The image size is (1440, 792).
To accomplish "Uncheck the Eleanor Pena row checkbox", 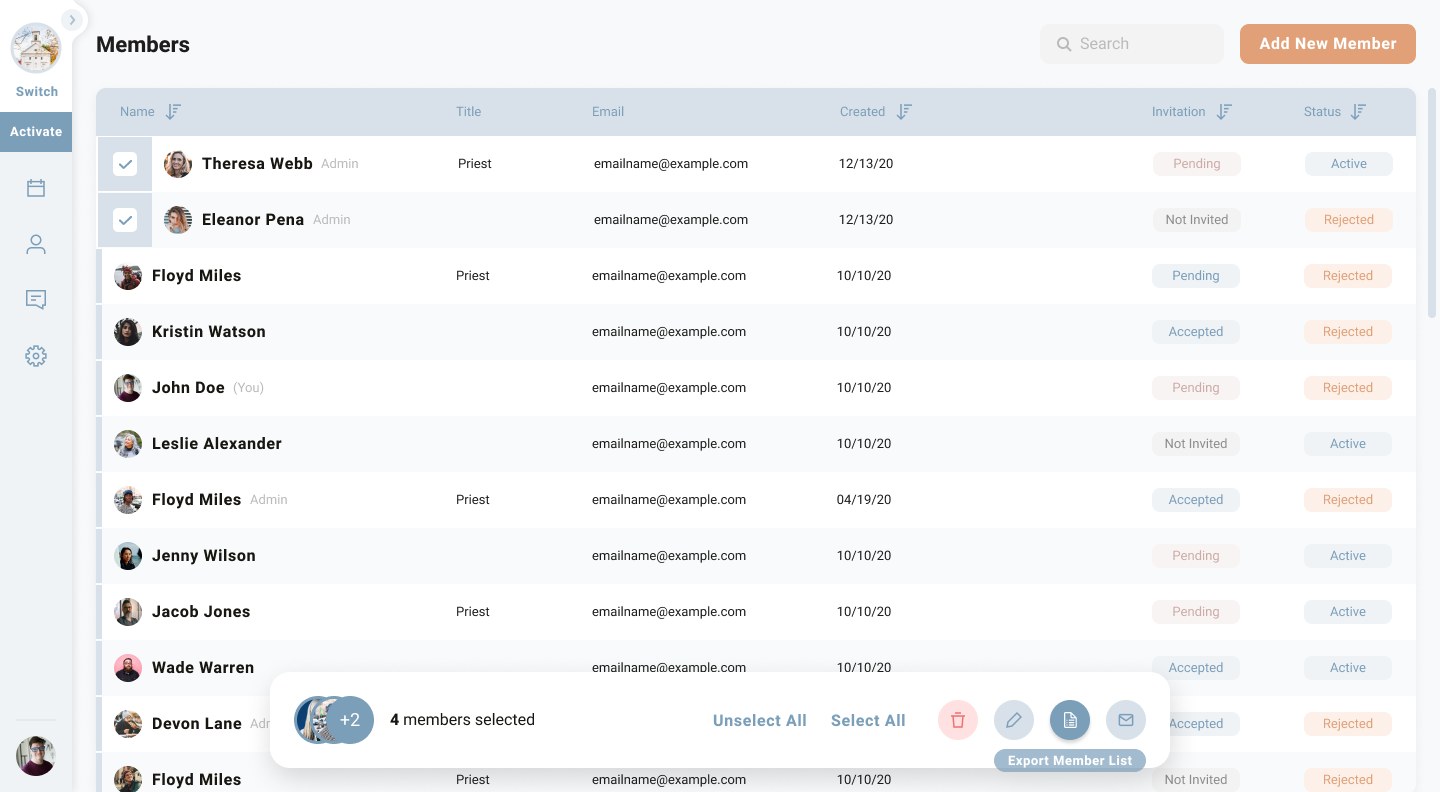I will coord(125,220).
